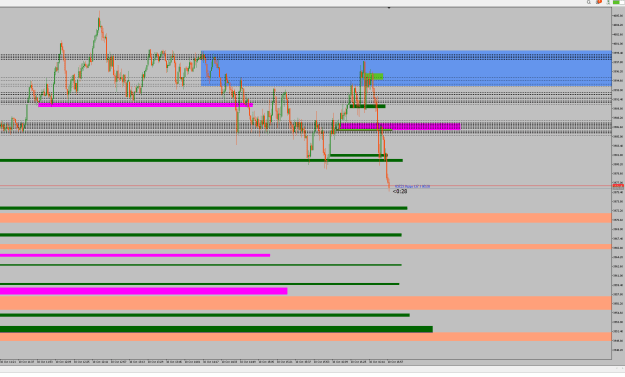Open the orange notifications icon in top bar
Viewport: 625px width, 377px height.
click(599, 2)
